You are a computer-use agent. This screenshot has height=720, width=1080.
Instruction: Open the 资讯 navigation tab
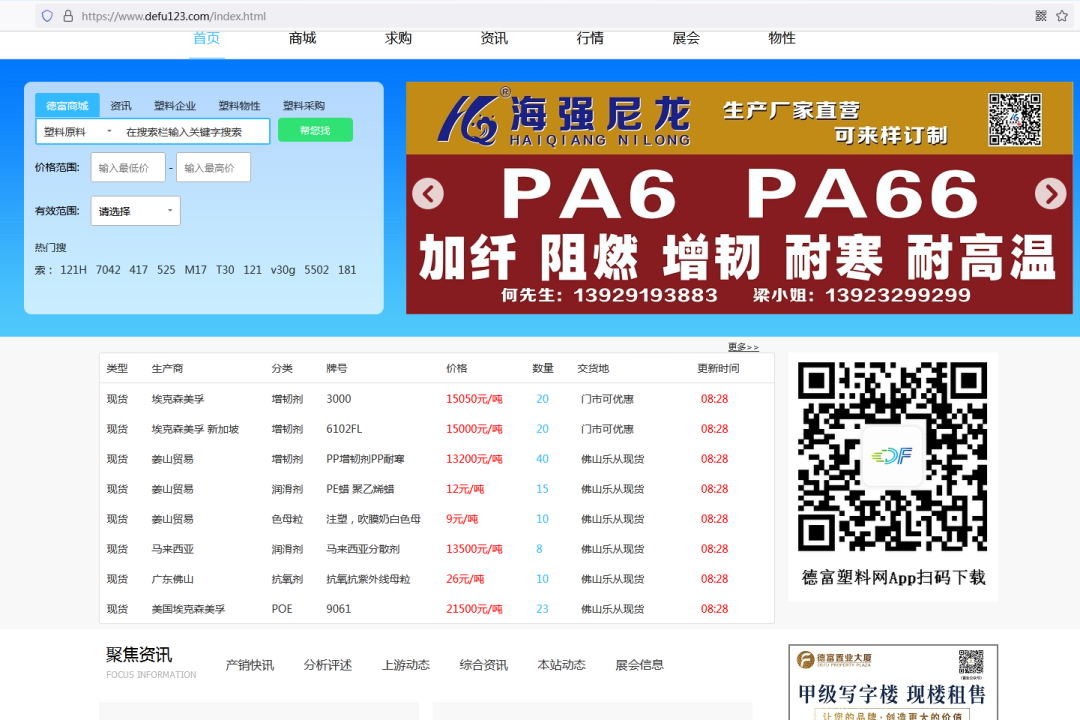494,38
